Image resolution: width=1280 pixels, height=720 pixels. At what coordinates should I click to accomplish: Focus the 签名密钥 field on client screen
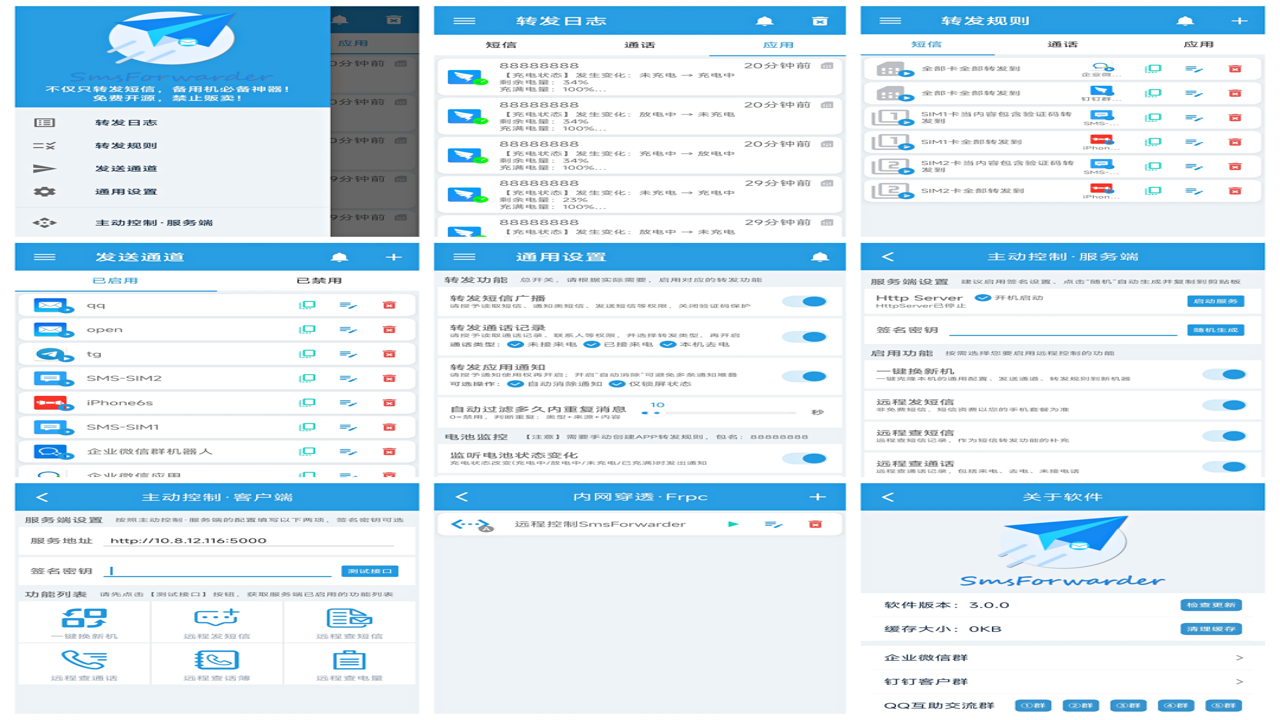[220, 571]
